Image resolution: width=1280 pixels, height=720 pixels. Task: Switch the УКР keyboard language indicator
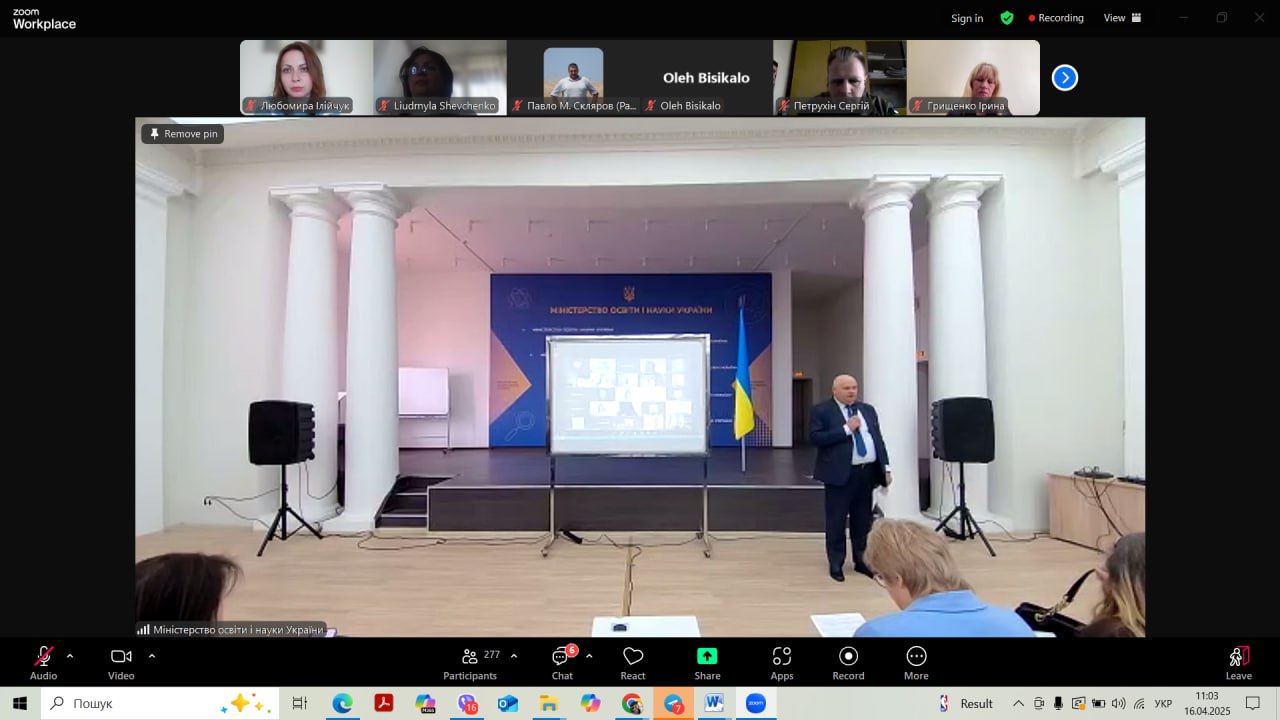point(1163,704)
